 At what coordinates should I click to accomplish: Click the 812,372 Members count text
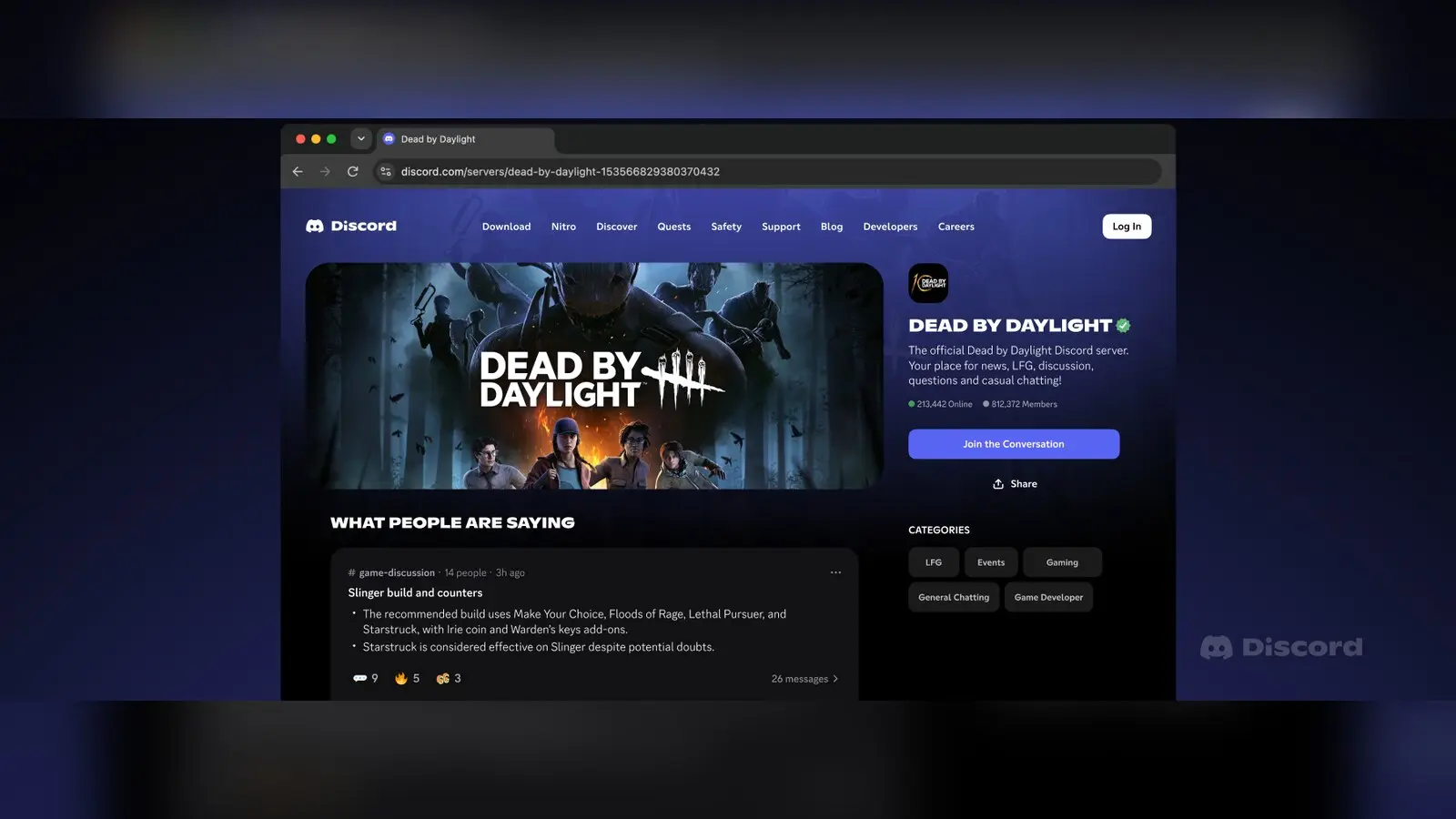click(x=1020, y=404)
